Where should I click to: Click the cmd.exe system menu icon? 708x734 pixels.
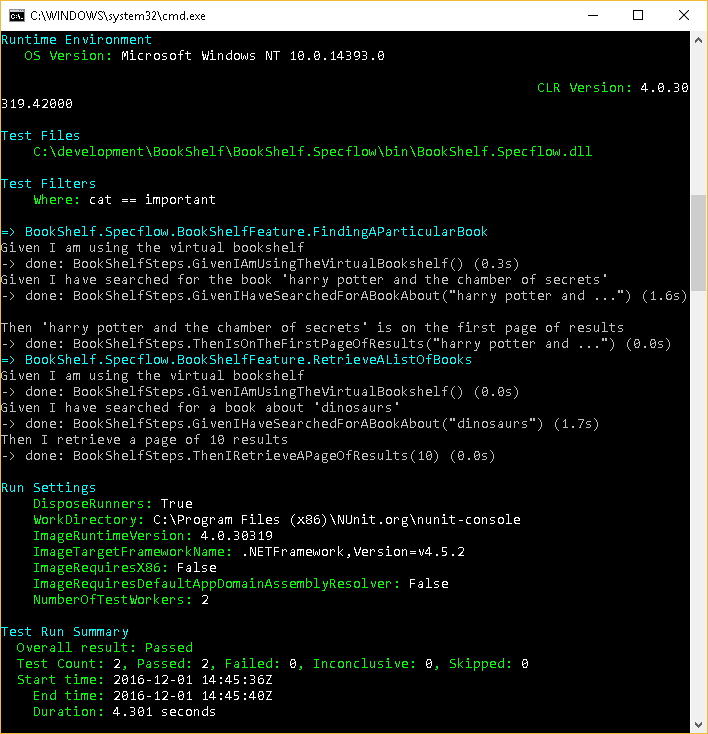[x=17, y=16]
